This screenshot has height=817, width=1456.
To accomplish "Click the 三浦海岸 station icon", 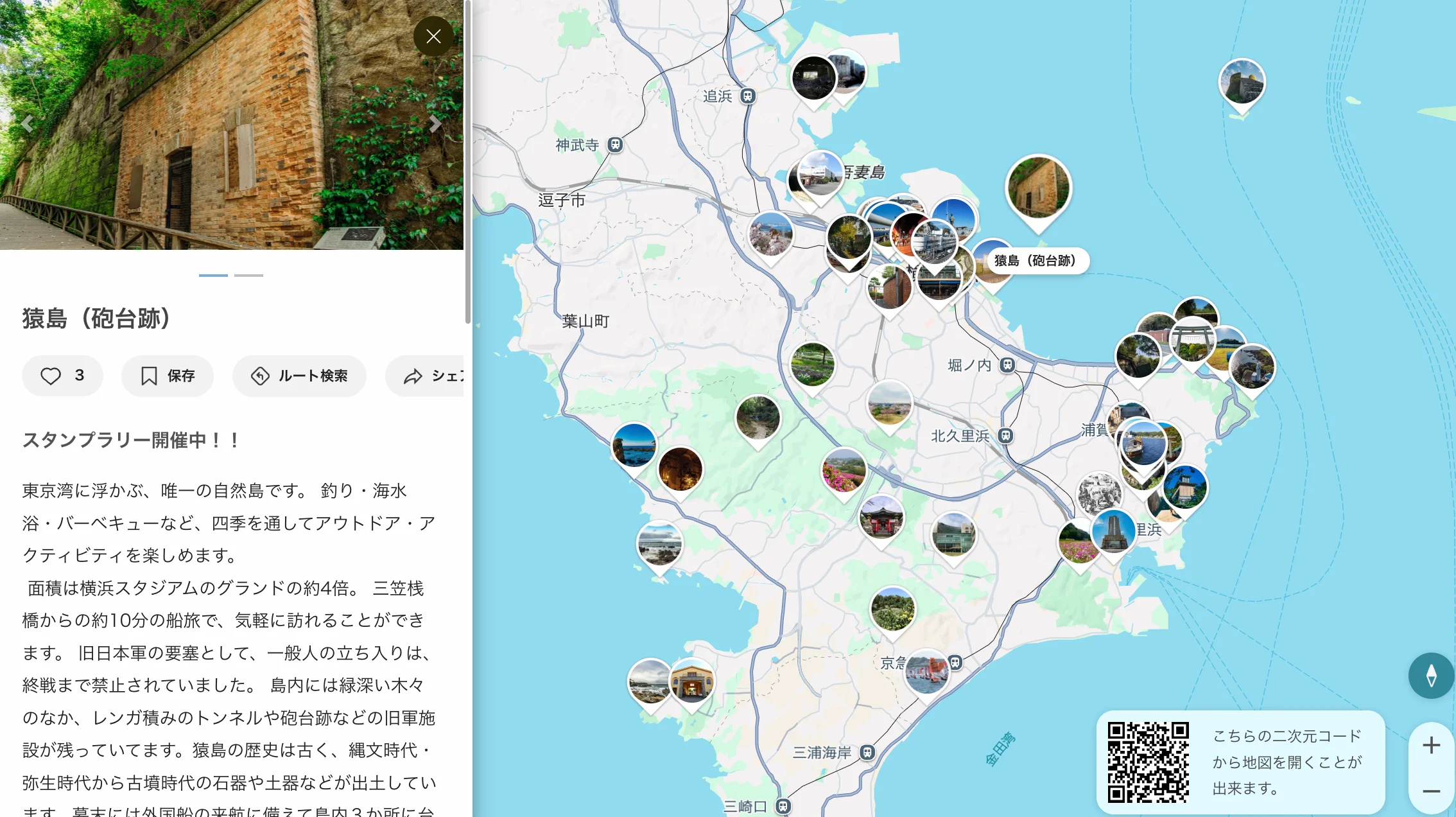I will (x=867, y=752).
